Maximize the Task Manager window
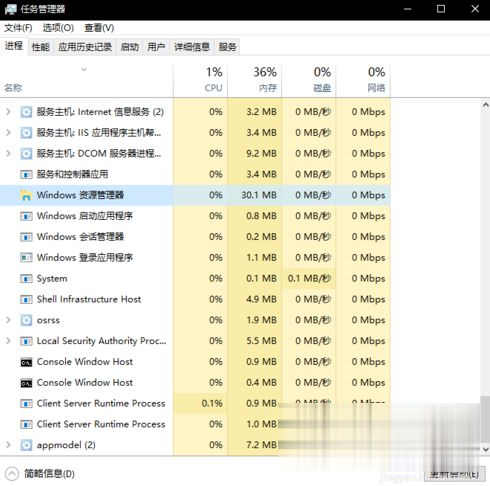Viewport: 490px width, 486px height. tap(441, 9)
